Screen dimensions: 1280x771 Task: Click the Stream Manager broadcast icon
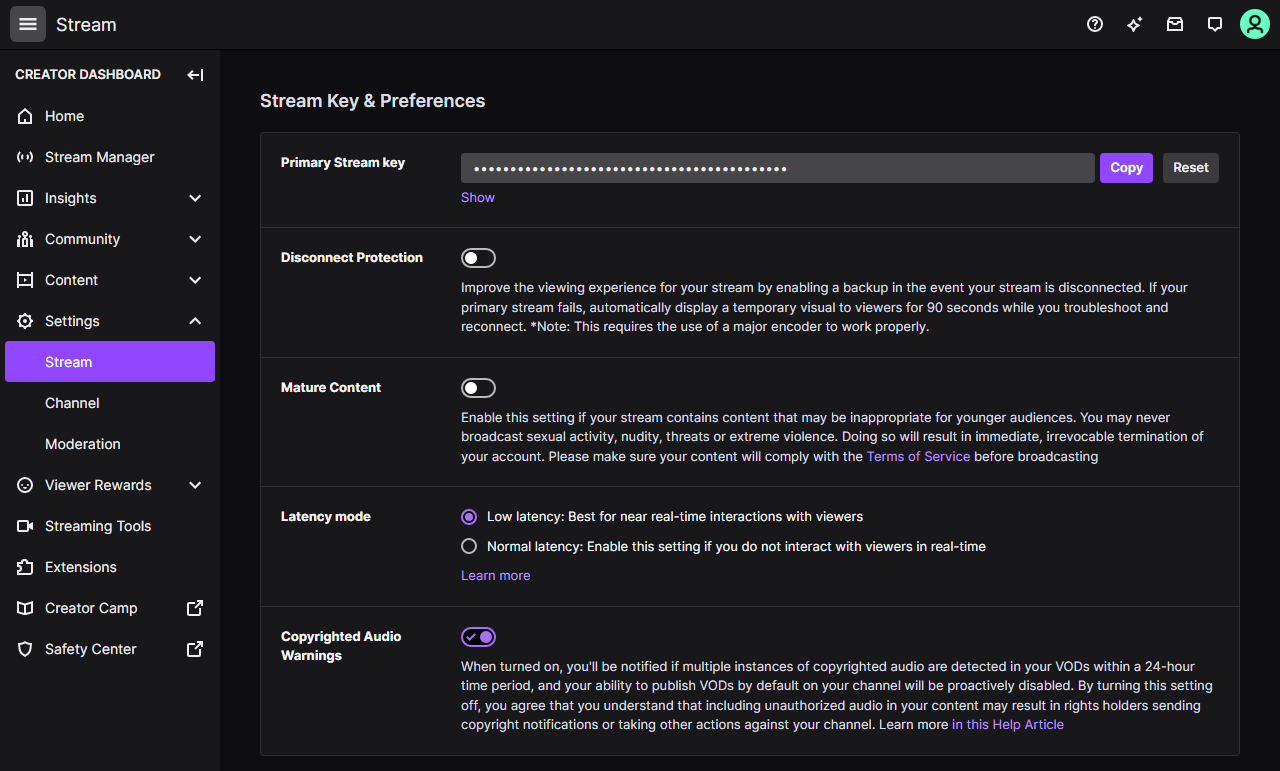pyautogui.click(x=26, y=157)
